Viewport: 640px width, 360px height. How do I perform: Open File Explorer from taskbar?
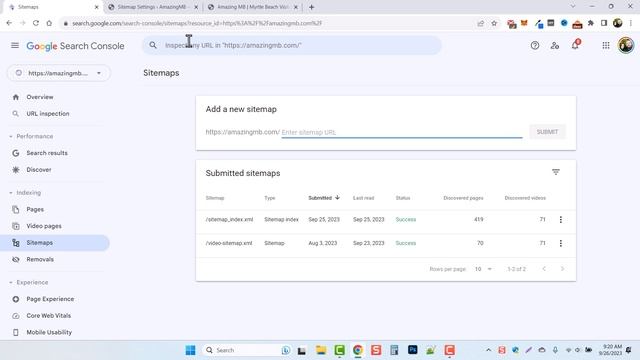[x=321, y=350]
